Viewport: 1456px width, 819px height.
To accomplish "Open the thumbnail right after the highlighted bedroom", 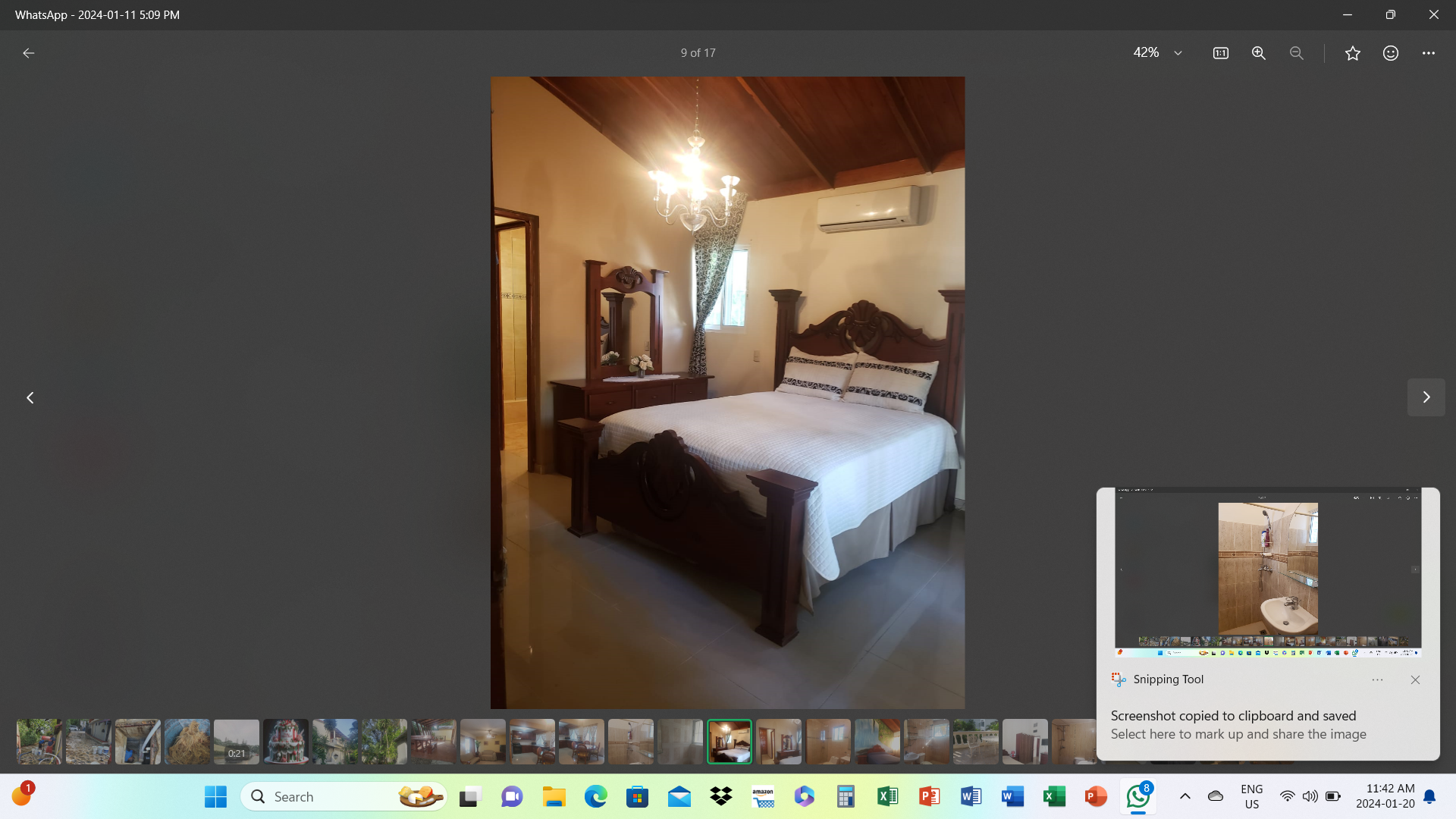I will tap(779, 742).
